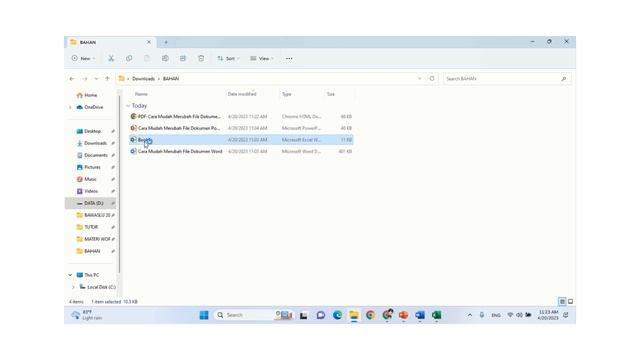Open recent locations dropdown arrow

point(96,79)
